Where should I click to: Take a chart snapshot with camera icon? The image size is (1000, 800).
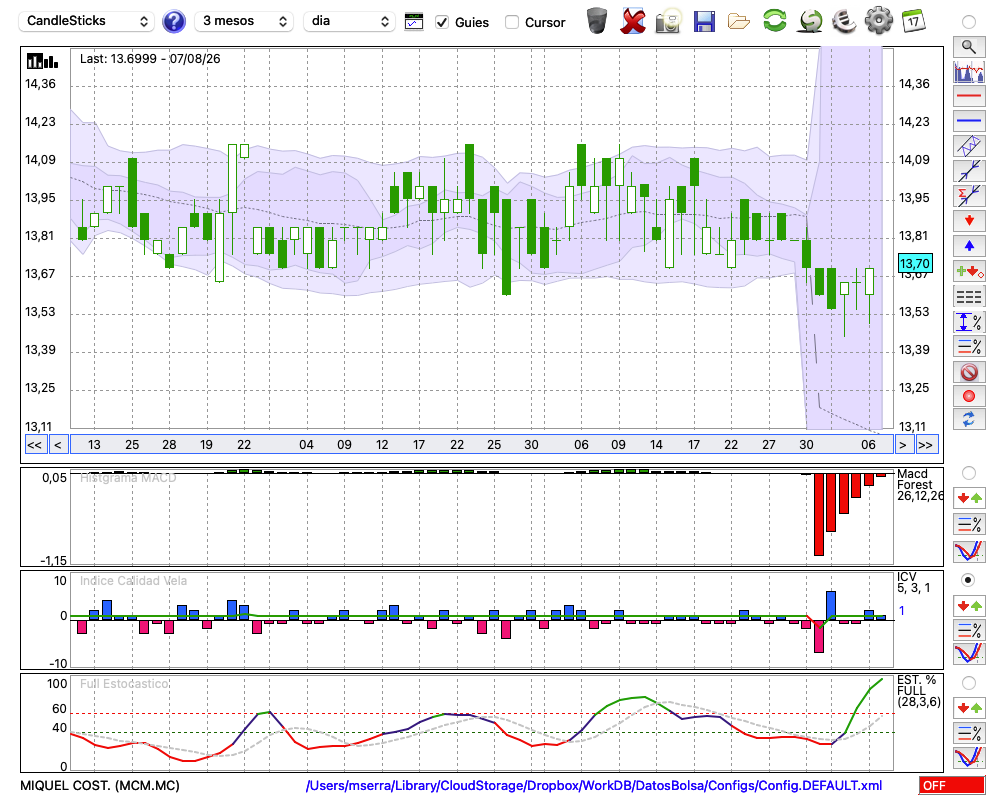(668, 21)
